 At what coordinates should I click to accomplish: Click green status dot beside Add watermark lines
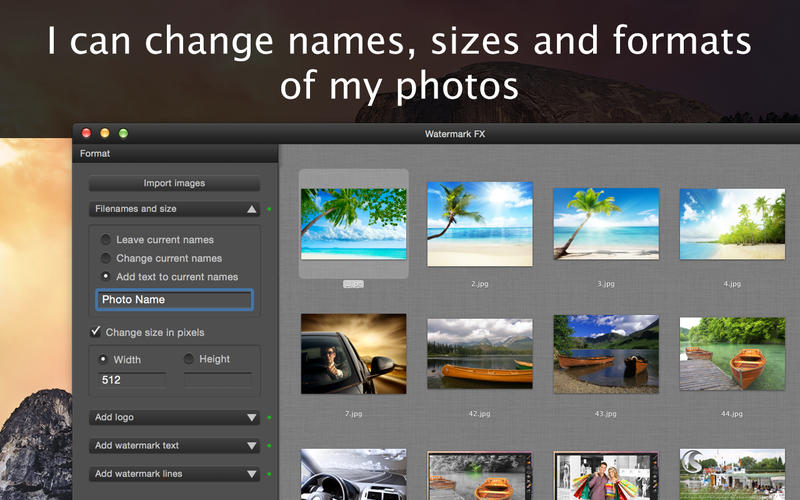click(269, 474)
